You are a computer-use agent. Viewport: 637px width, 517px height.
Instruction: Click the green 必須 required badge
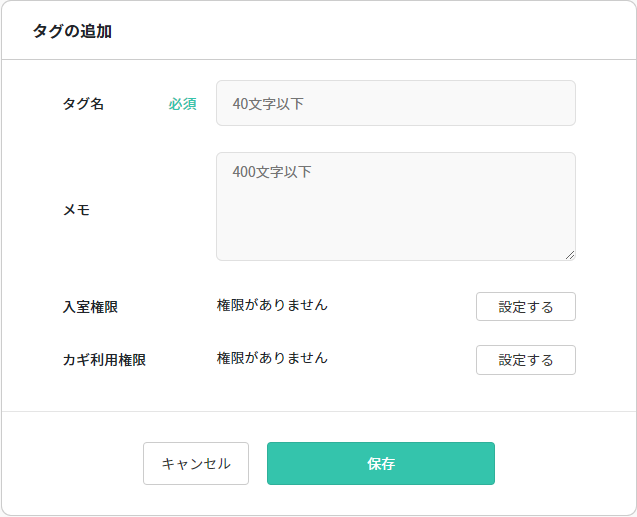[182, 103]
